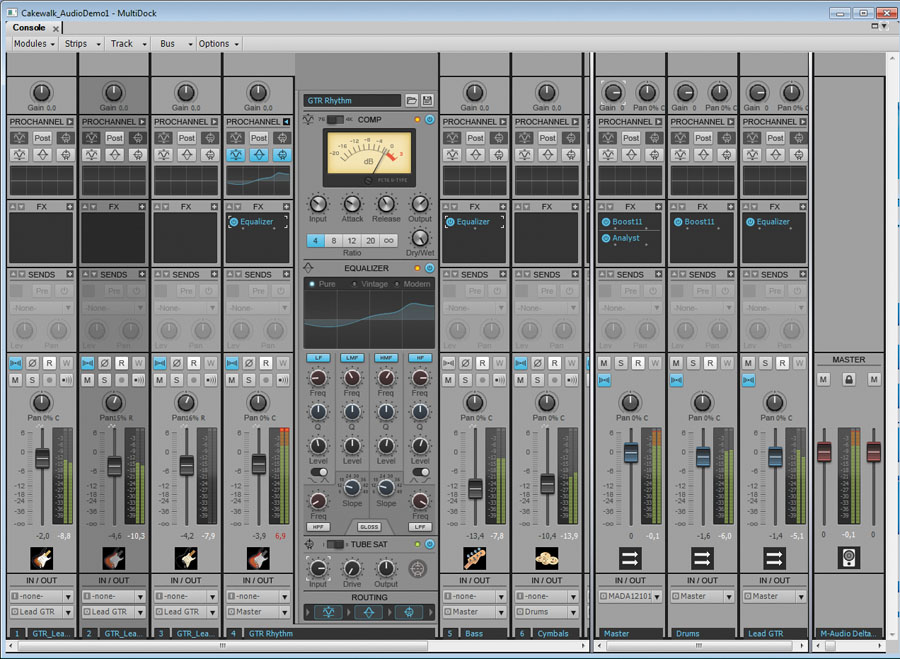Viewport: 900px width, 659px height.
Task: Open the Bass track output dropdown
Action: tap(475, 612)
